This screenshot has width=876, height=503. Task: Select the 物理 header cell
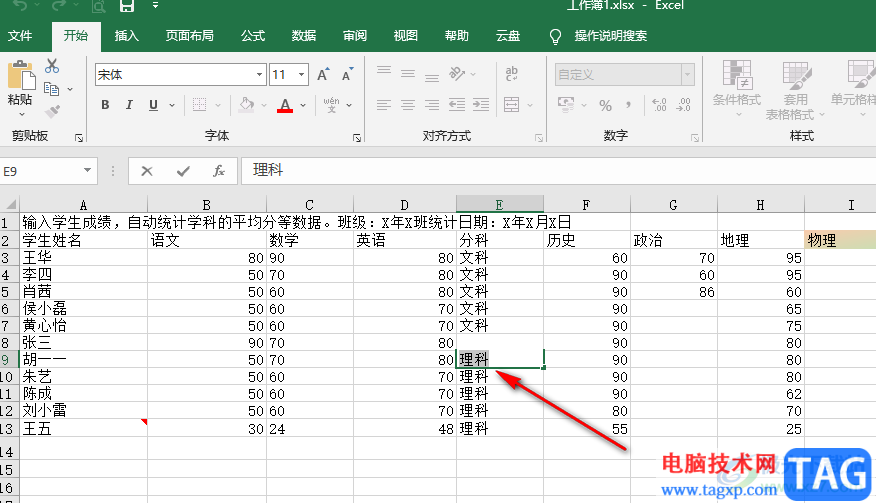pos(840,240)
